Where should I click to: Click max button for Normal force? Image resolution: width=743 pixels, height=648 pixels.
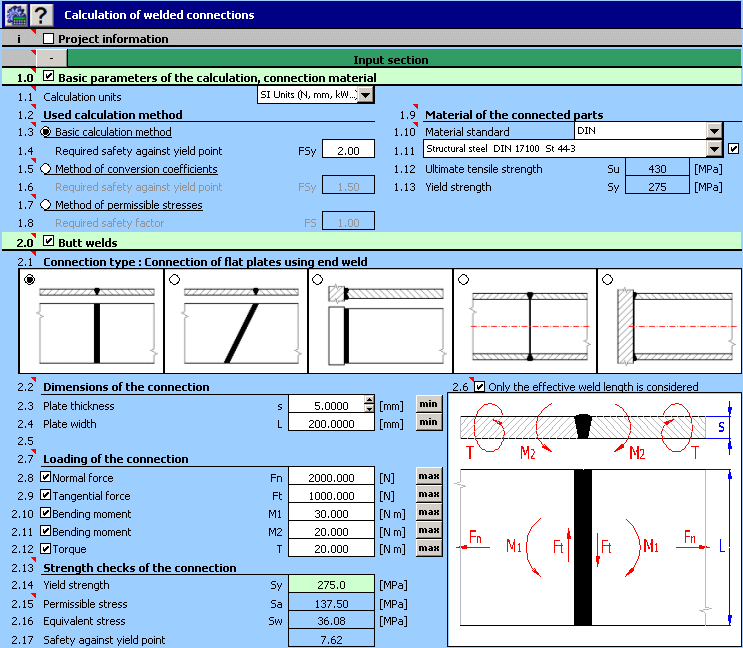429,476
